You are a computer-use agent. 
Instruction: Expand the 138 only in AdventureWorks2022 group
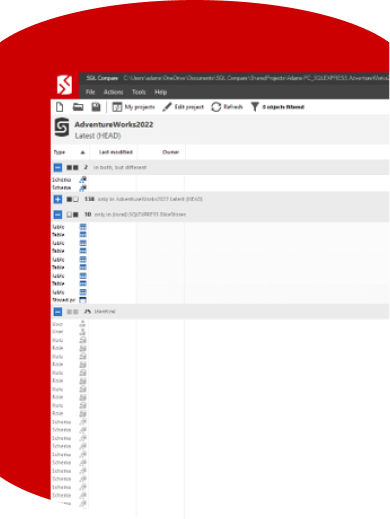(x=58, y=199)
